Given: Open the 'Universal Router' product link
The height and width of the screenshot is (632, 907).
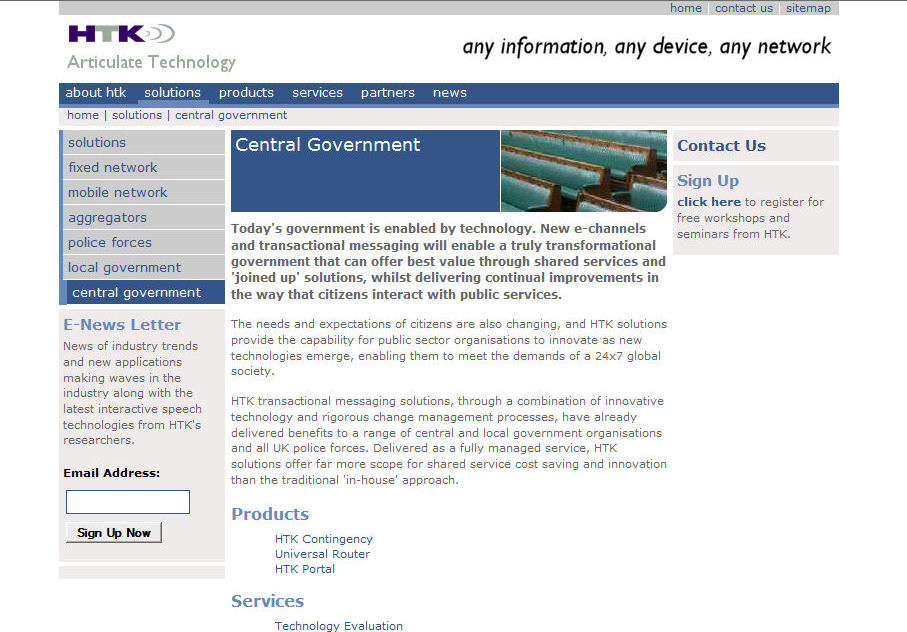Looking at the screenshot, I should [x=322, y=554].
